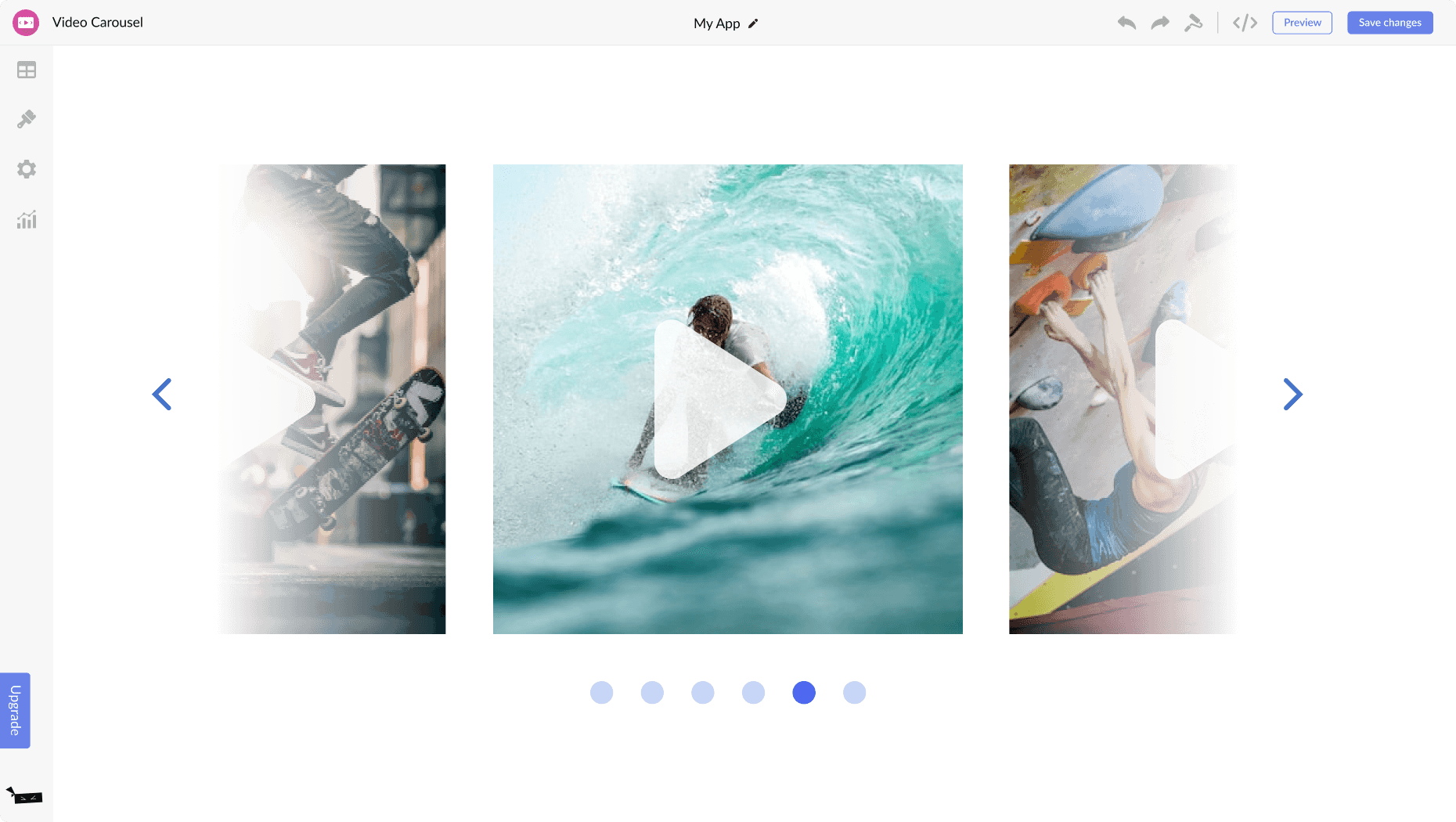1456x822 pixels.
Task: Open the settings gear in sidebar
Action: coord(27,169)
